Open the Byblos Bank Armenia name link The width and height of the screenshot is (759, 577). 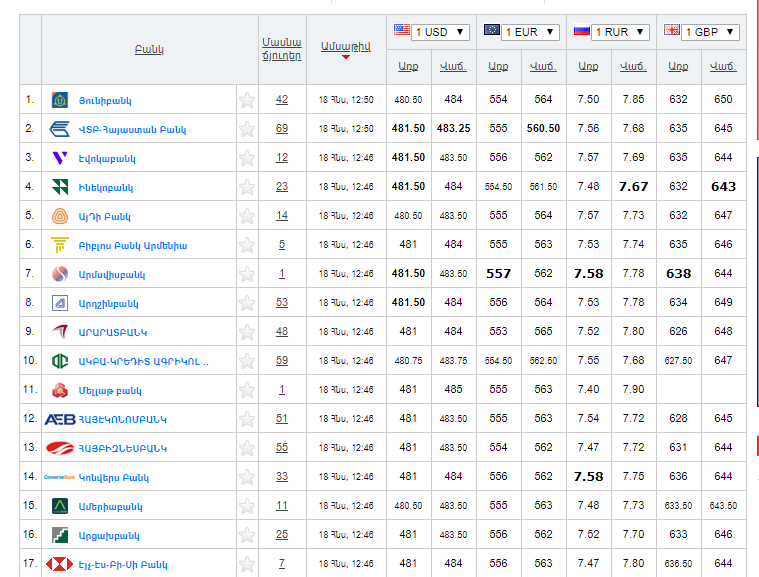(x=133, y=246)
